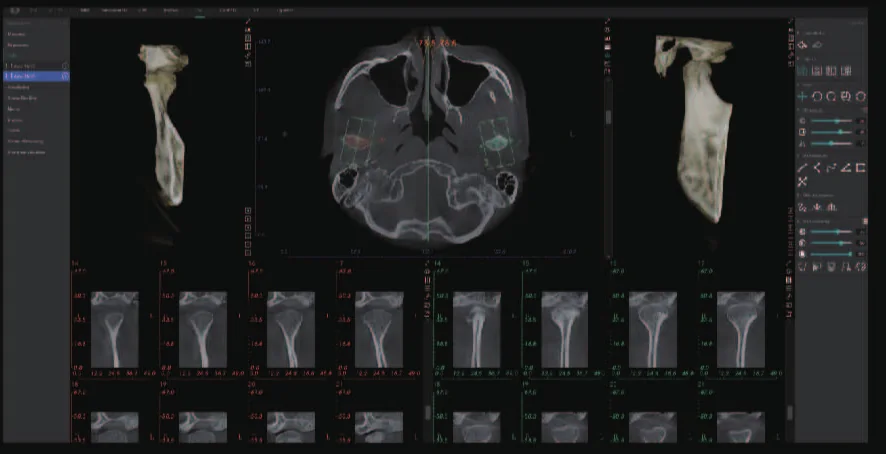
Task: Open the active top tab with green underline
Action: 199,11
